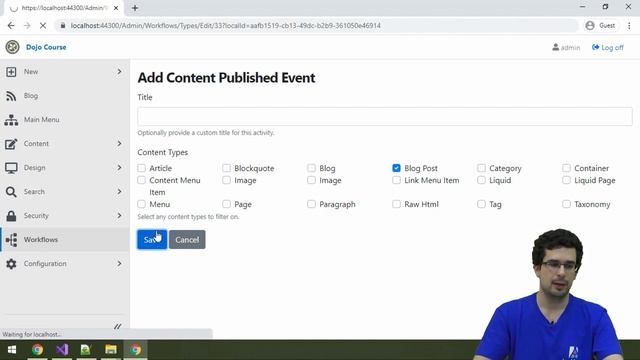Focus the browser address bar URL
Viewport: 640px width, 360px height.
226,25
